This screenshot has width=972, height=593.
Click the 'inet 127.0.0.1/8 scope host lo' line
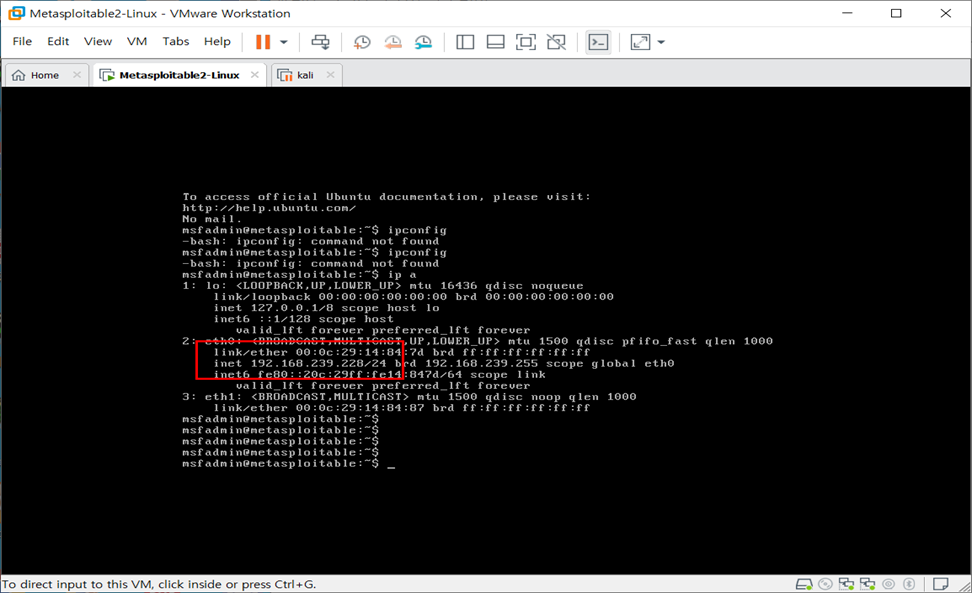(327, 308)
